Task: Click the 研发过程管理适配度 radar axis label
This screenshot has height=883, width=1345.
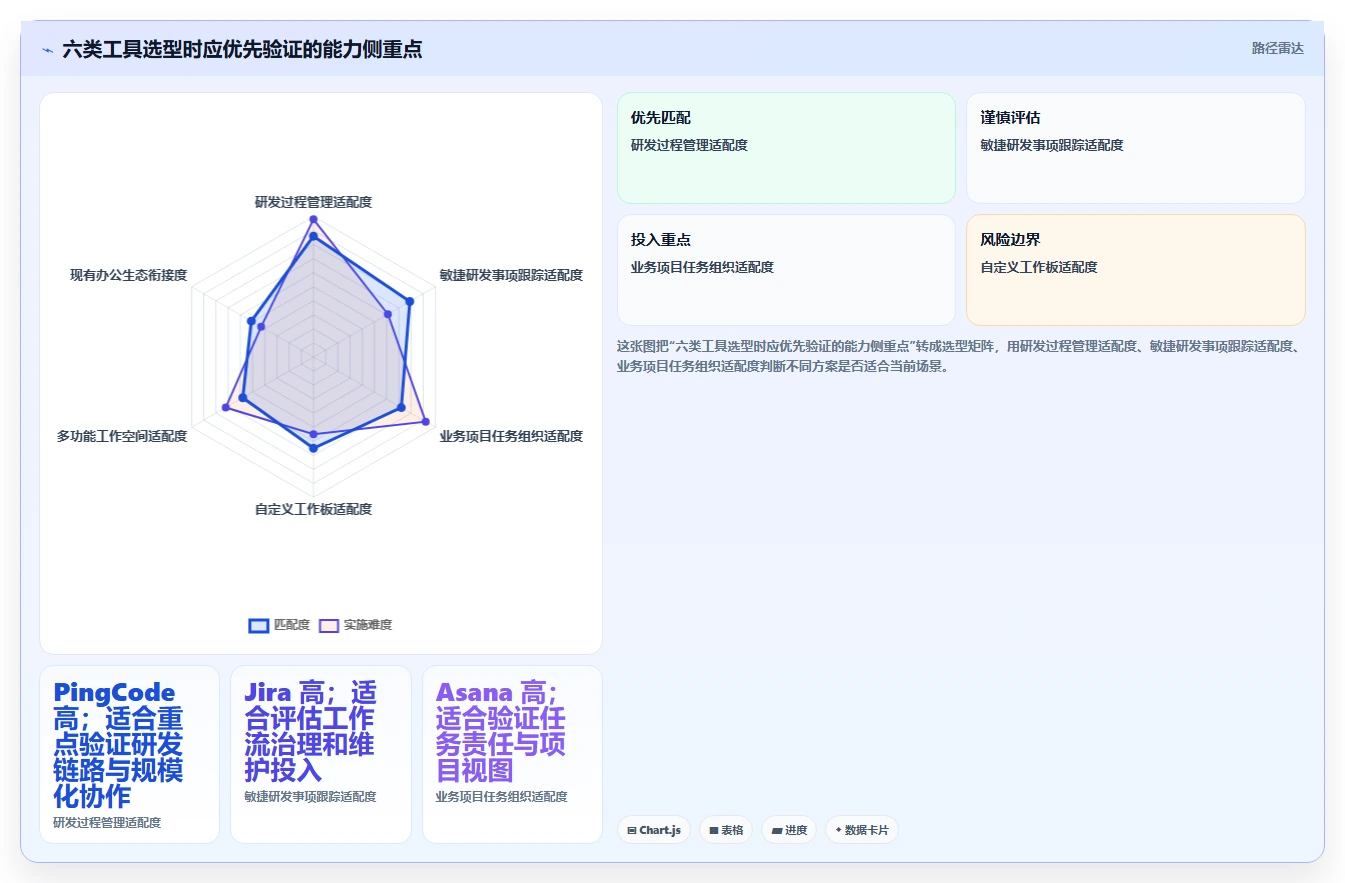Action: (x=313, y=202)
